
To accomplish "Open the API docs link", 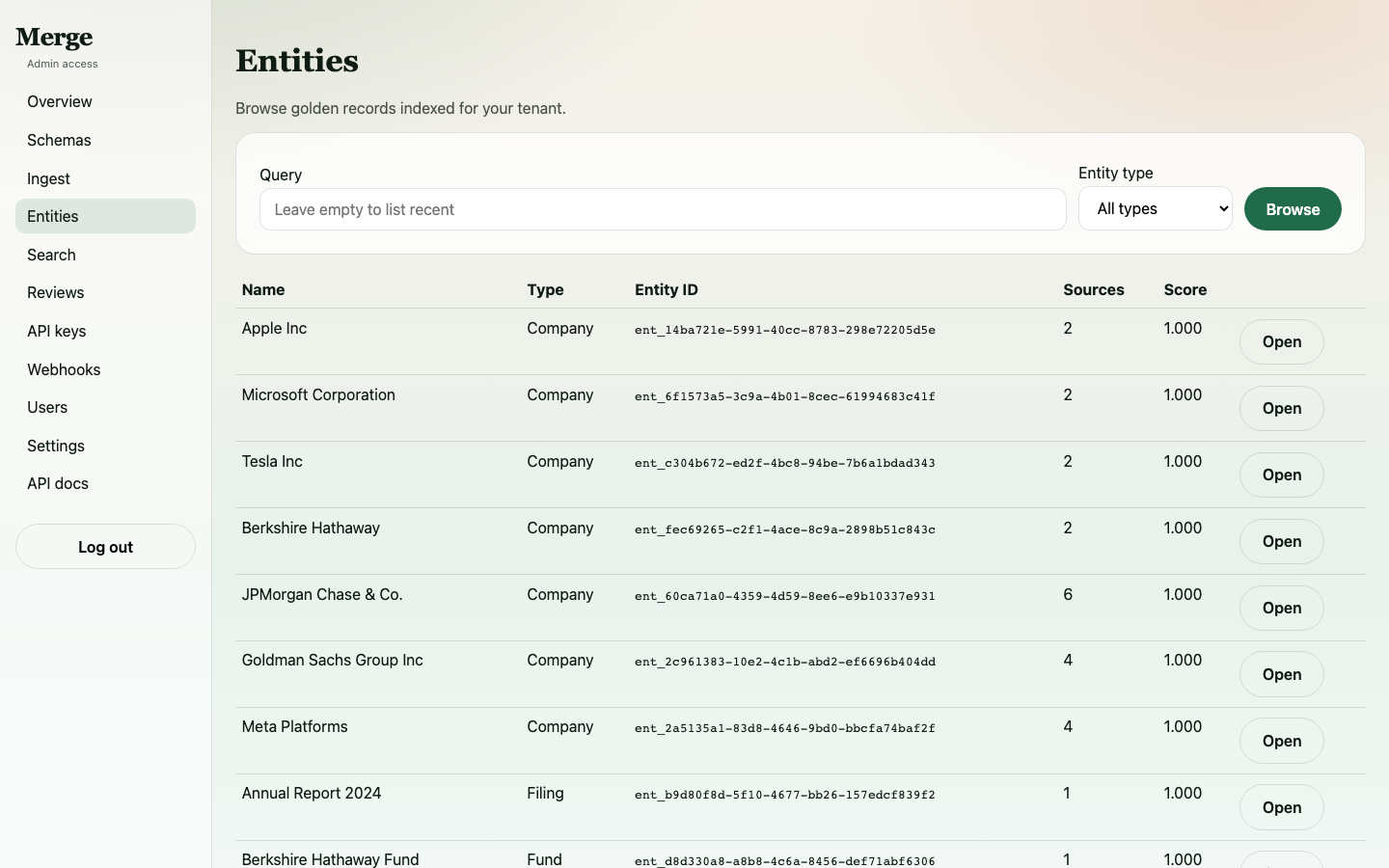I will (x=105, y=483).
